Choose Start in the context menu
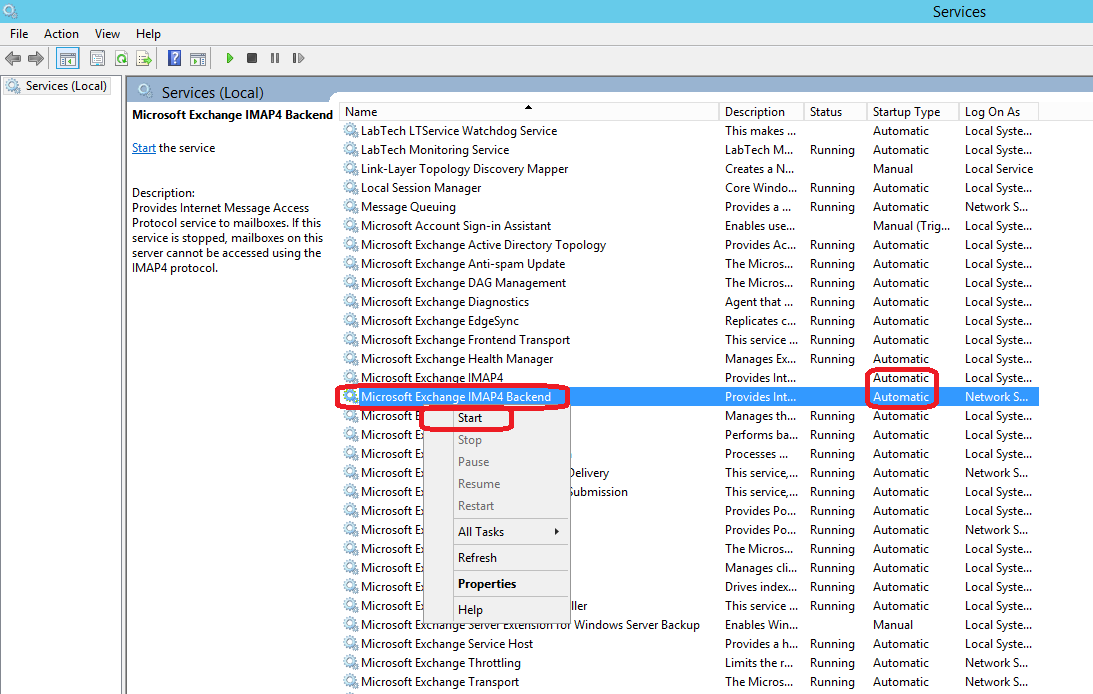This screenshot has width=1093, height=694. point(470,418)
